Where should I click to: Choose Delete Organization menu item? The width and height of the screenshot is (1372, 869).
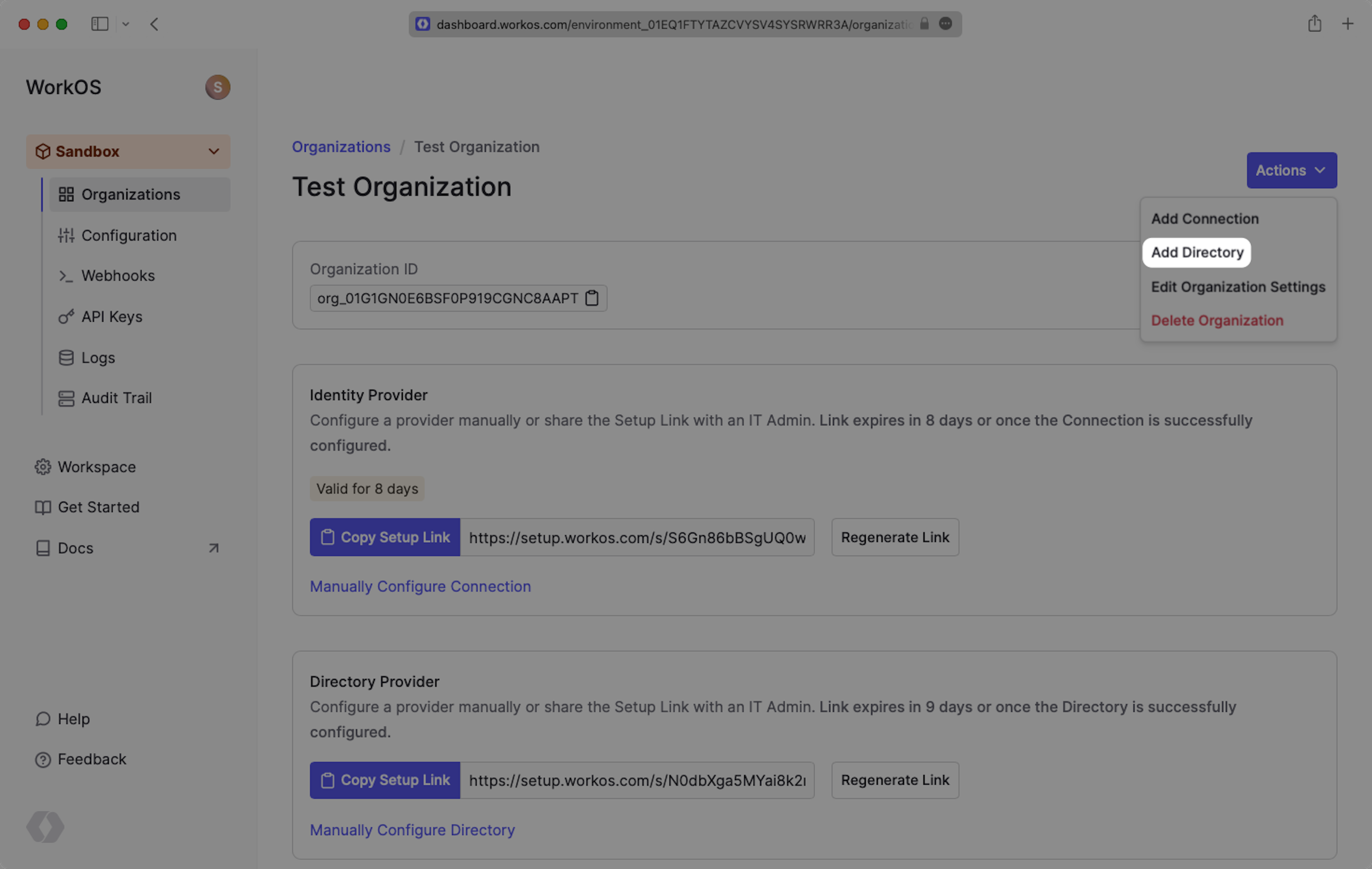[x=1217, y=320]
